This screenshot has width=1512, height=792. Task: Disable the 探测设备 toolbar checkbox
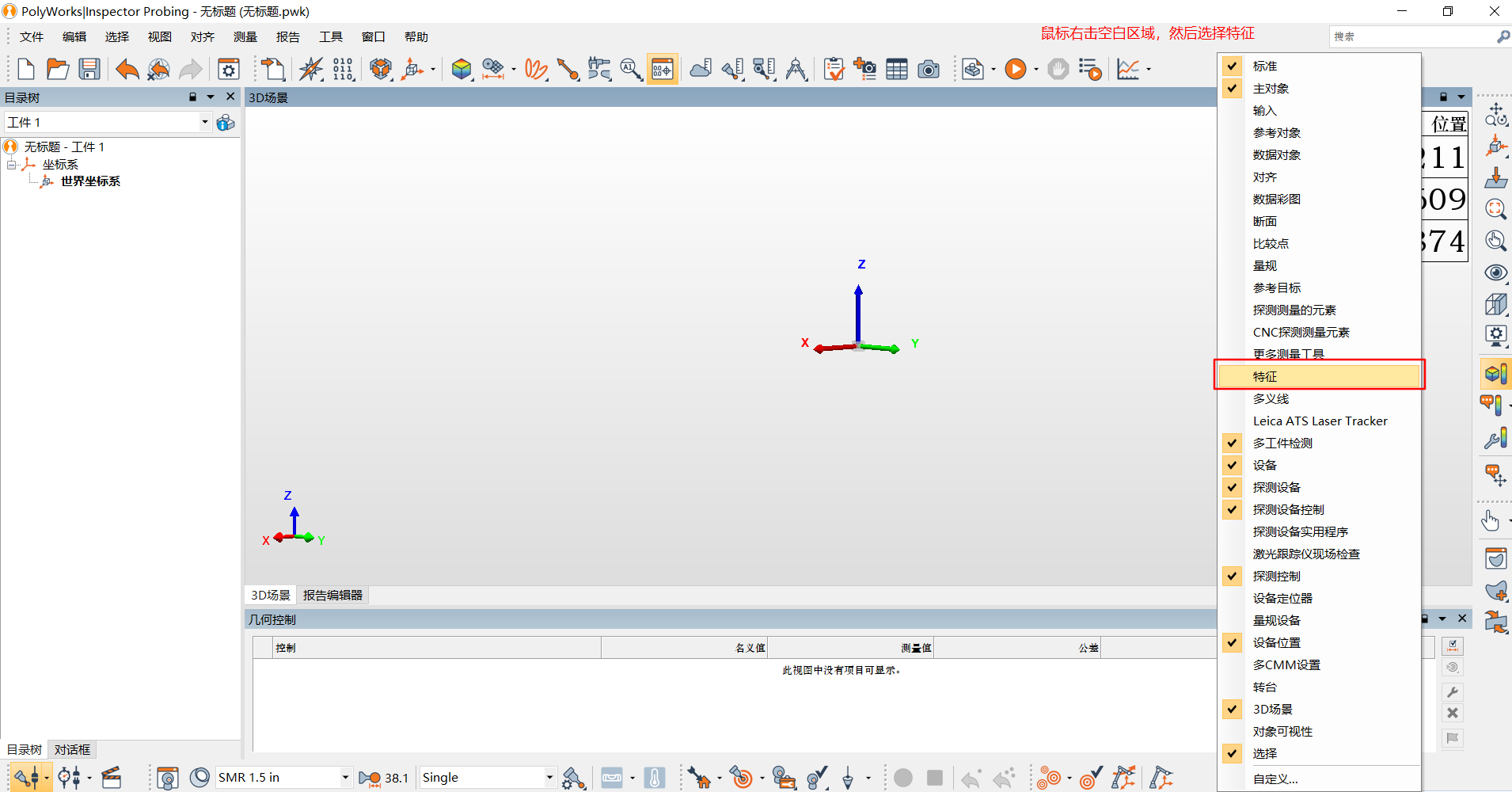coord(1233,487)
